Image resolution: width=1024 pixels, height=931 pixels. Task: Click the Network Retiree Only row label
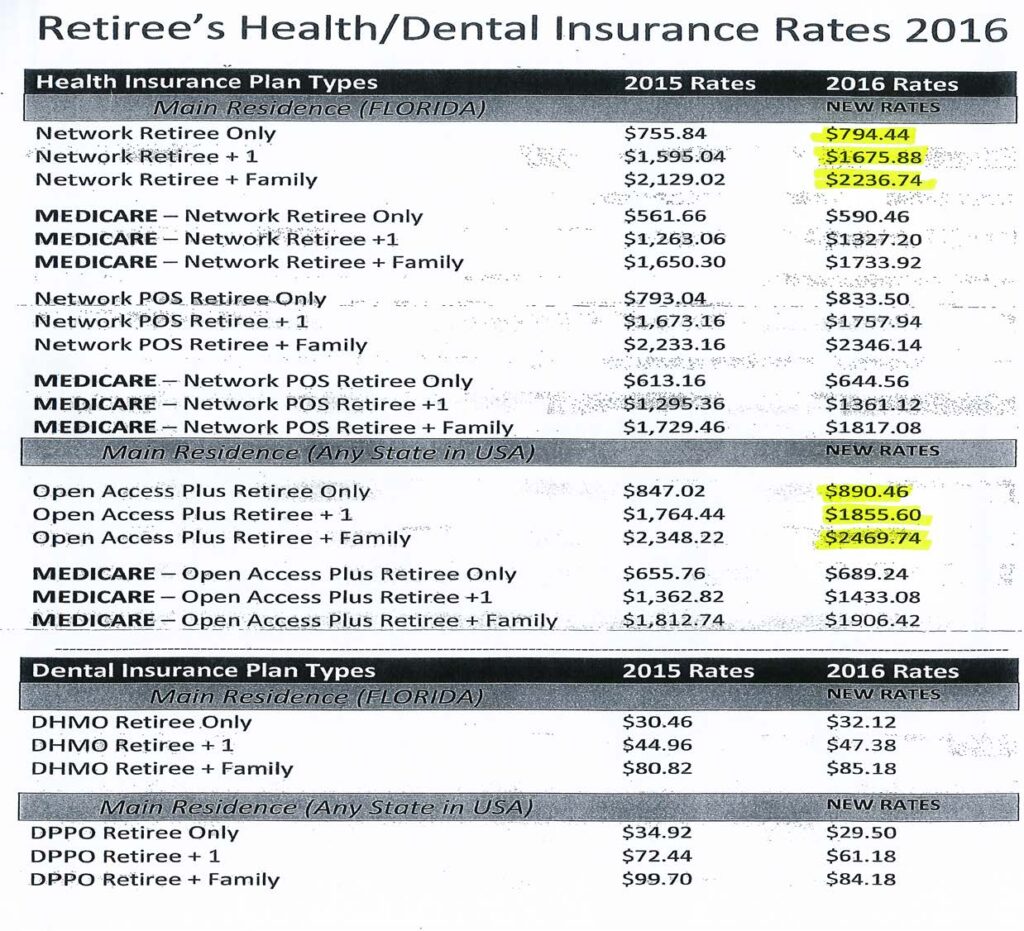[x=156, y=133]
